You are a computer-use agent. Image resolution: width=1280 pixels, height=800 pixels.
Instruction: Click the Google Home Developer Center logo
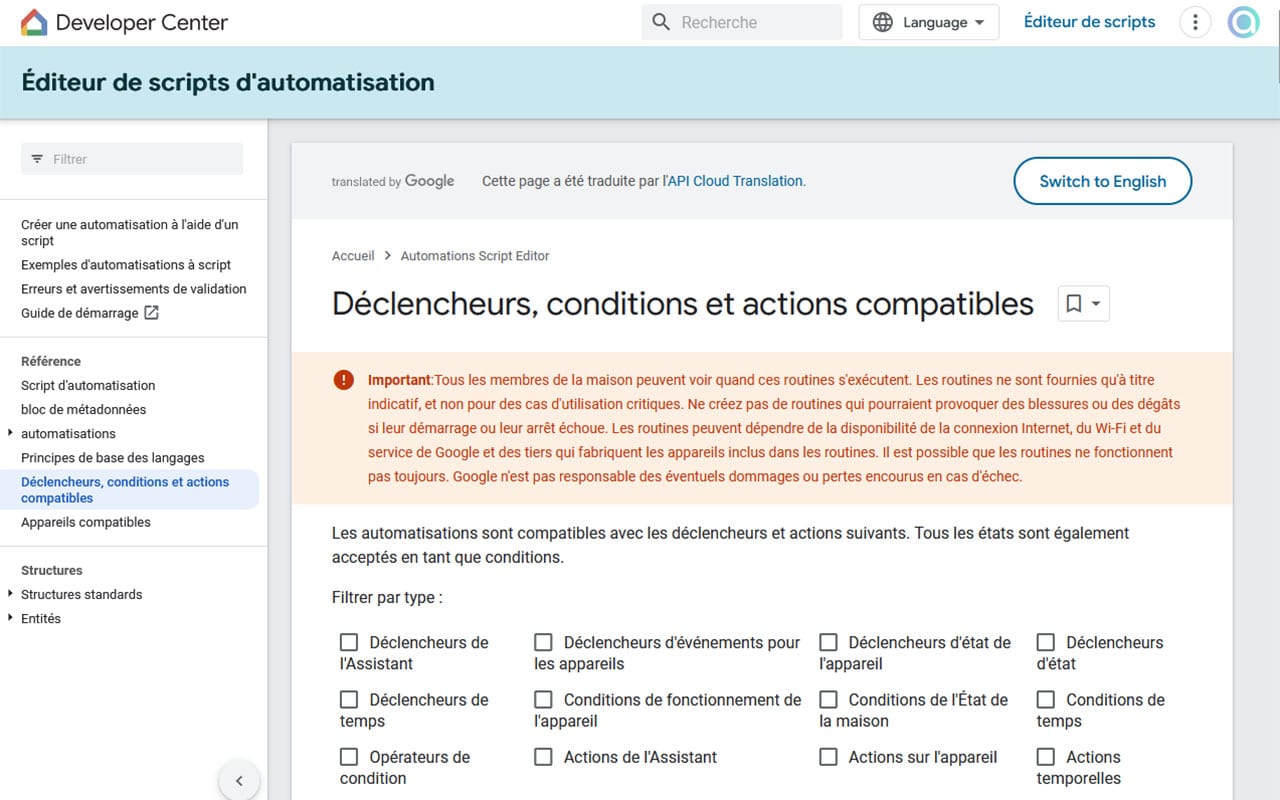(x=124, y=22)
